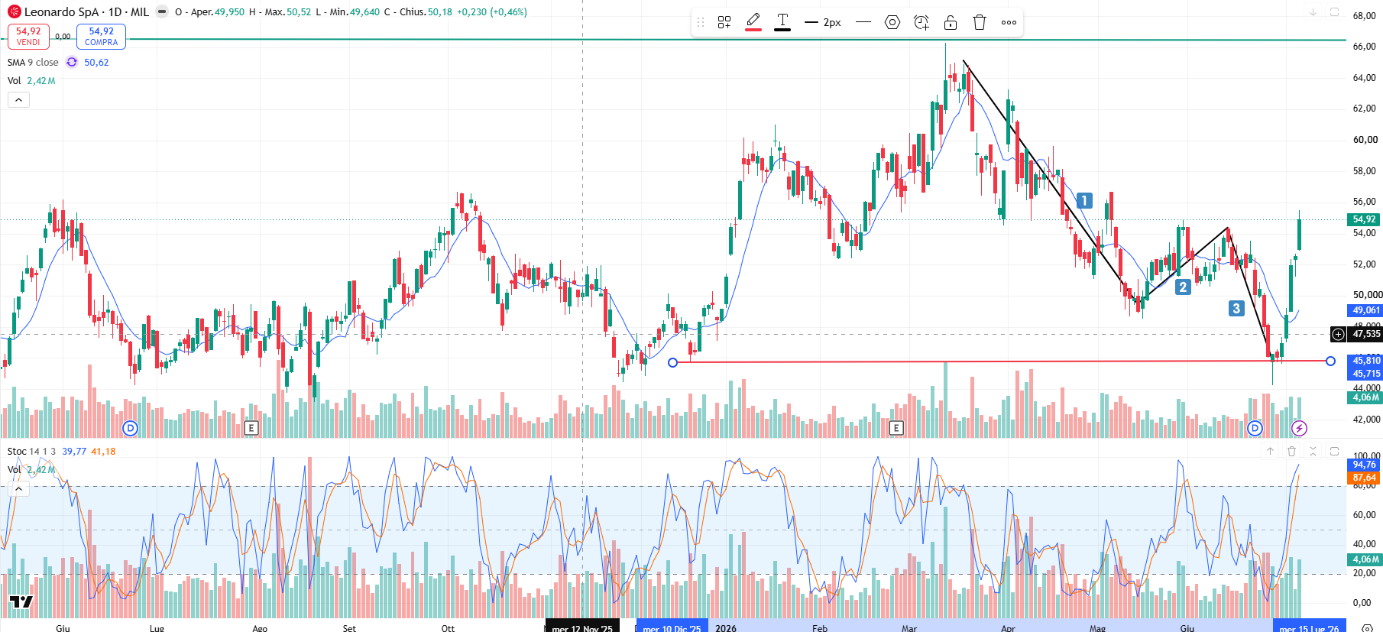
Task: Click the 94,76 stochastic value label
Action: (1365, 465)
